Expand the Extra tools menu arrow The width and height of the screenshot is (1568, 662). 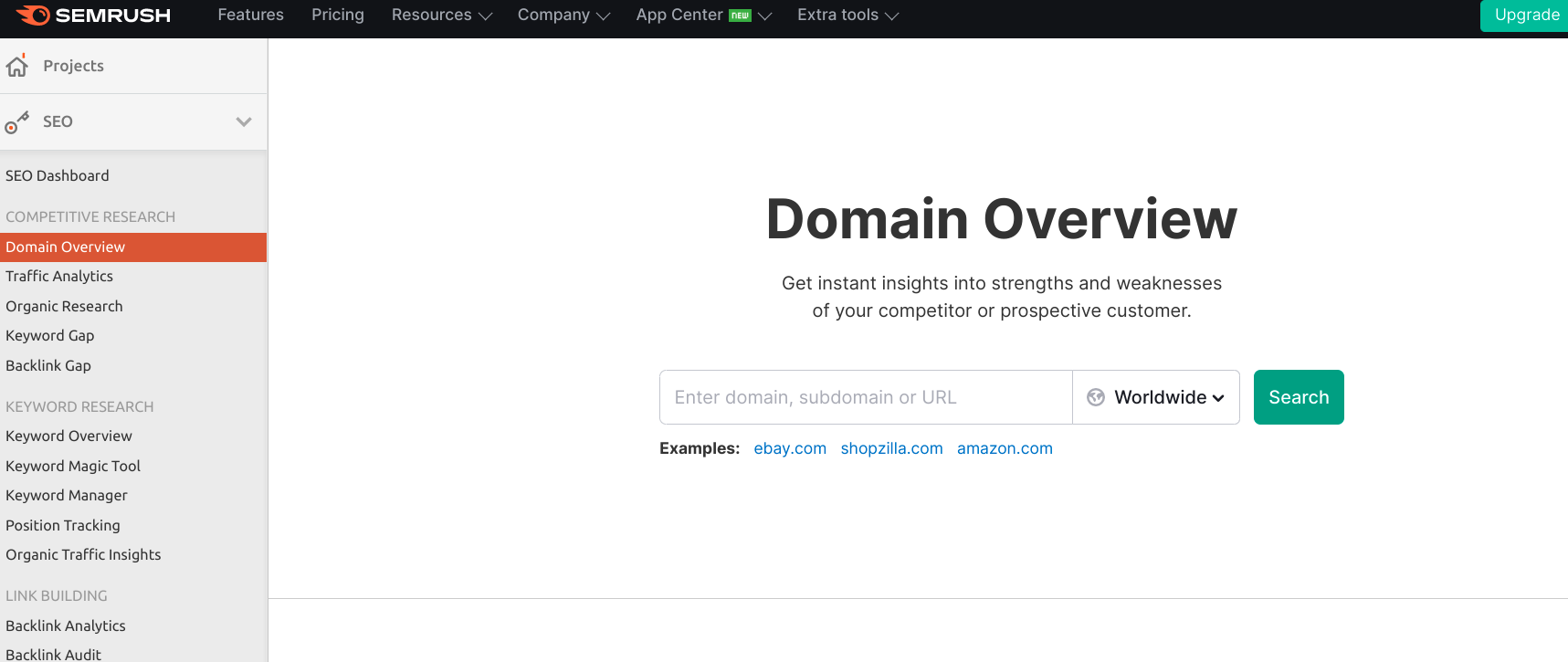(892, 16)
